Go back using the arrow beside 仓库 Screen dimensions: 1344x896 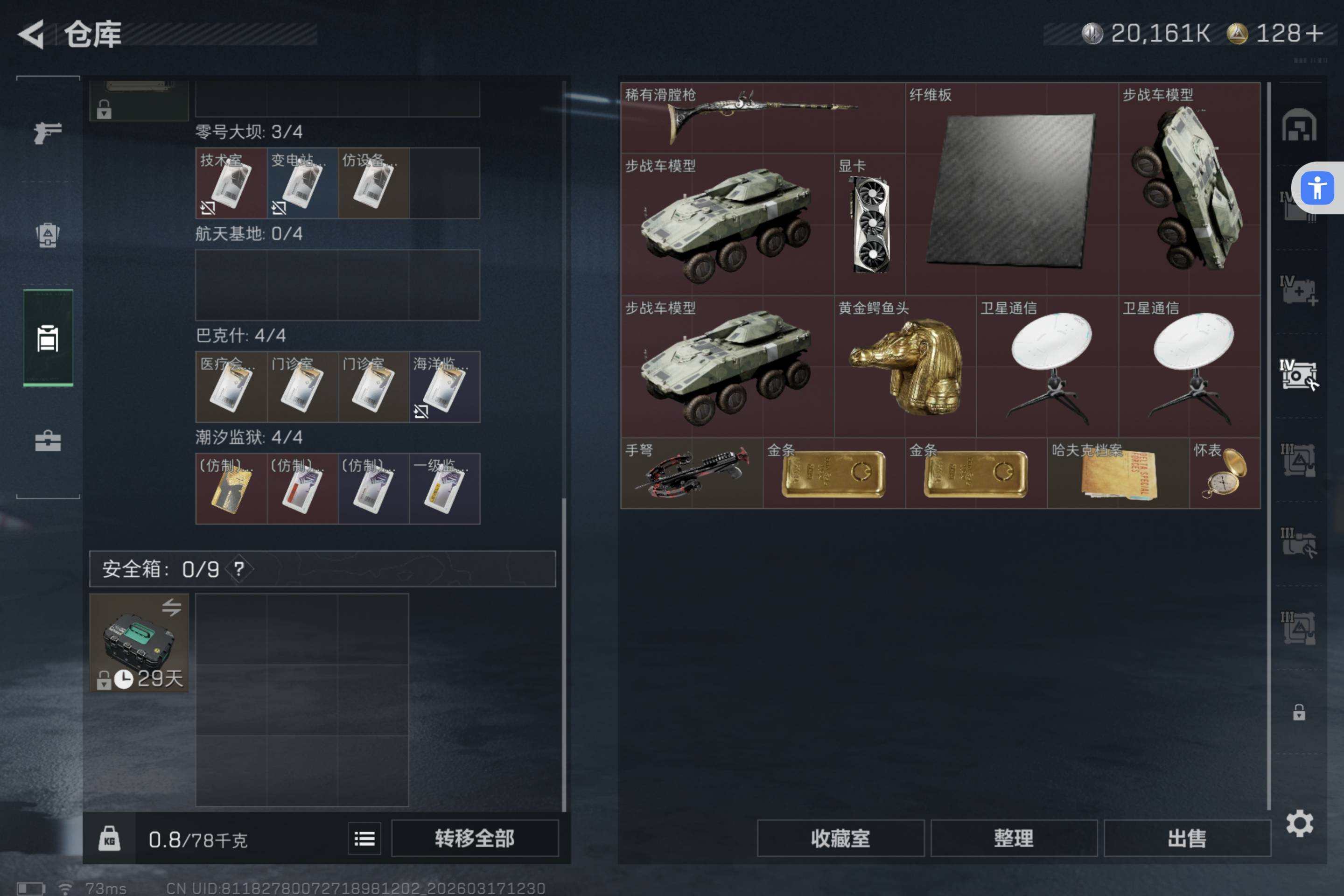click(x=31, y=34)
